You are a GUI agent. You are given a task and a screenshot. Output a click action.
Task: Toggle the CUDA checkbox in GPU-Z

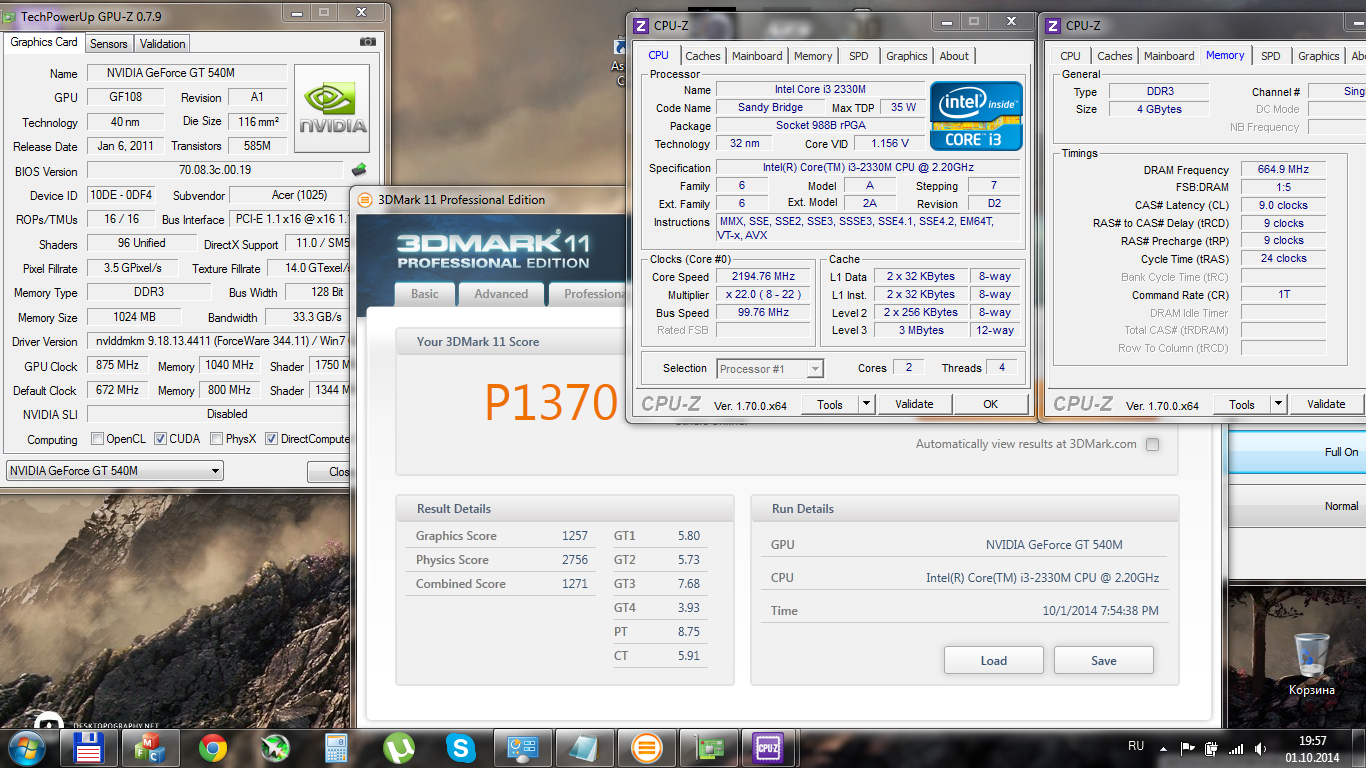(160, 439)
